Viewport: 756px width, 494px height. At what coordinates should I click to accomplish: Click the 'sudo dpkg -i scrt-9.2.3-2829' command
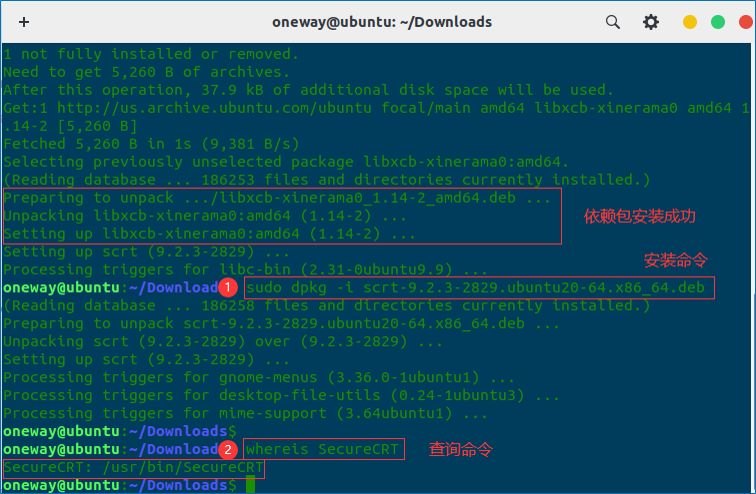coord(475,288)
